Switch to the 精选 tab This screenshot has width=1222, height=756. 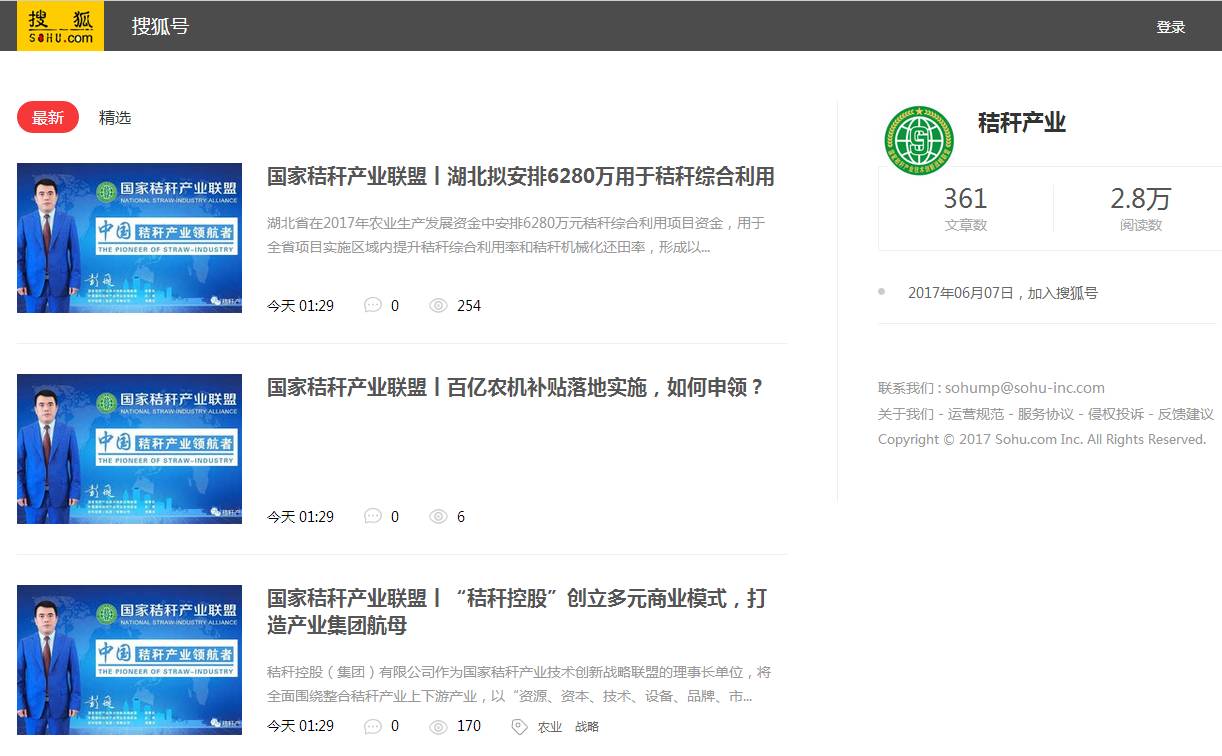tap(115, 117)
